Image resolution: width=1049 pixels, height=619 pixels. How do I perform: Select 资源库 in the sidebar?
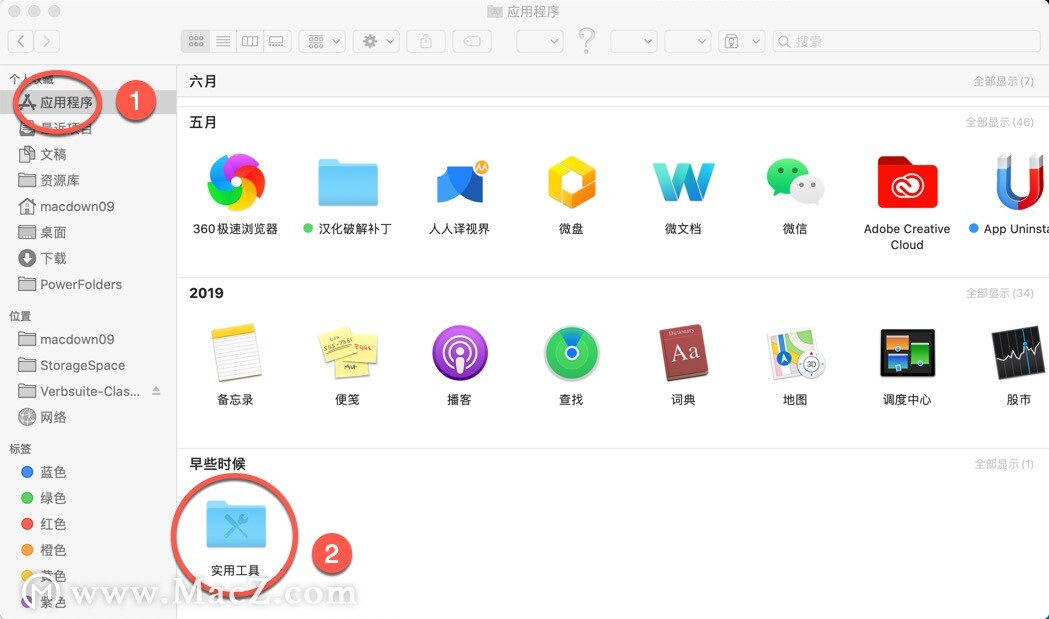pyautogui.click(x=88, y=181)
